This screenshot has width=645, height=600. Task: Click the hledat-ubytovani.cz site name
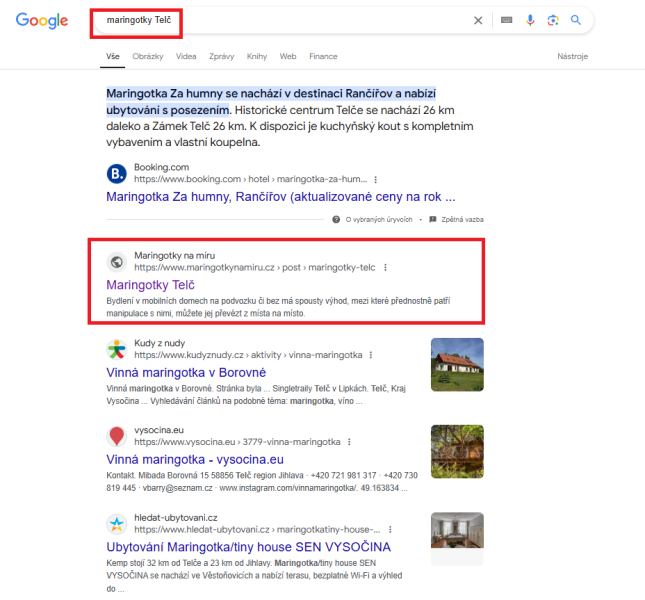tap(176, 518)
